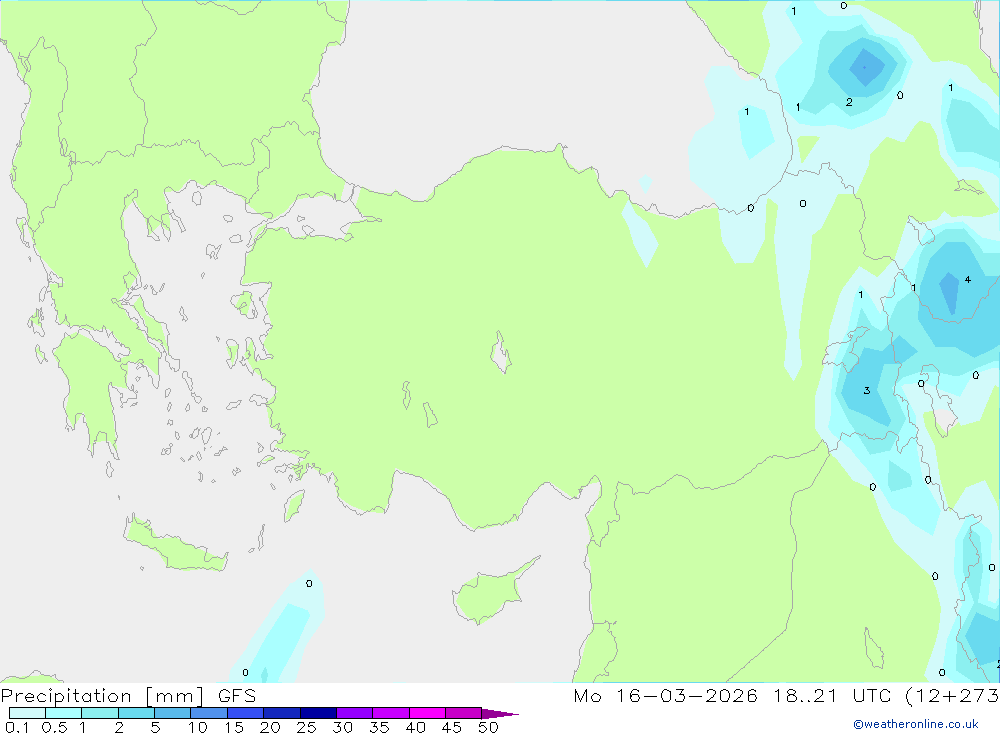
Task: Click the '15' legend scale label
Action: coord(234,727)
